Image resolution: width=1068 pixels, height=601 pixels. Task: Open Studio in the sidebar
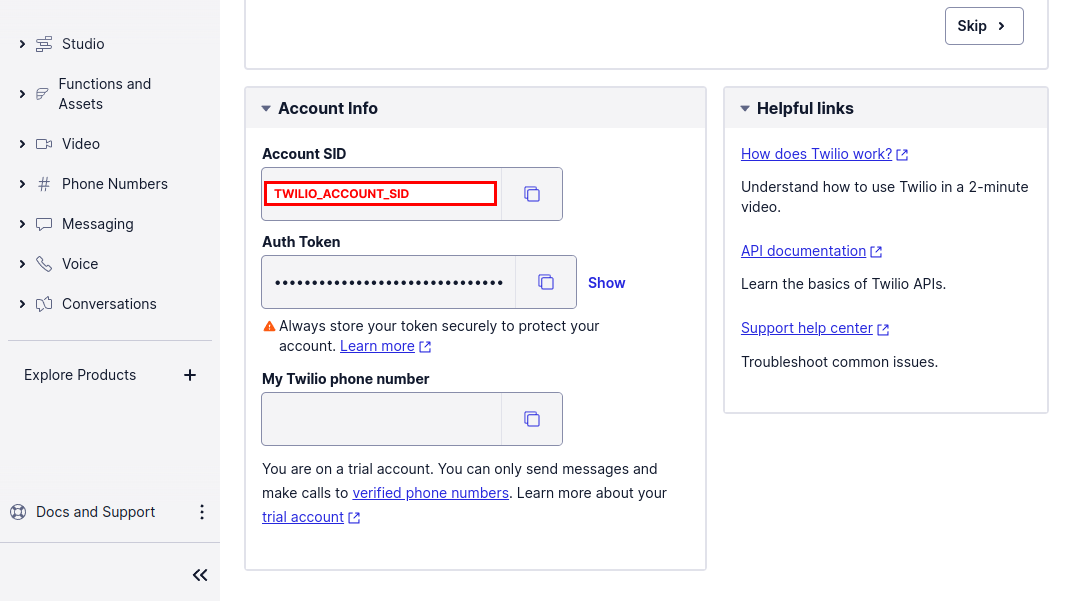[x=83, y=44]
